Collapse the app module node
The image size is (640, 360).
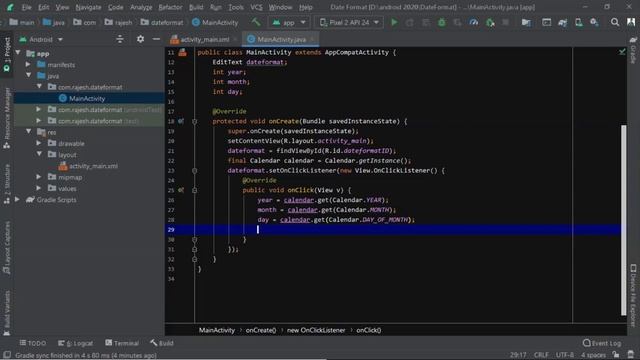18,53
